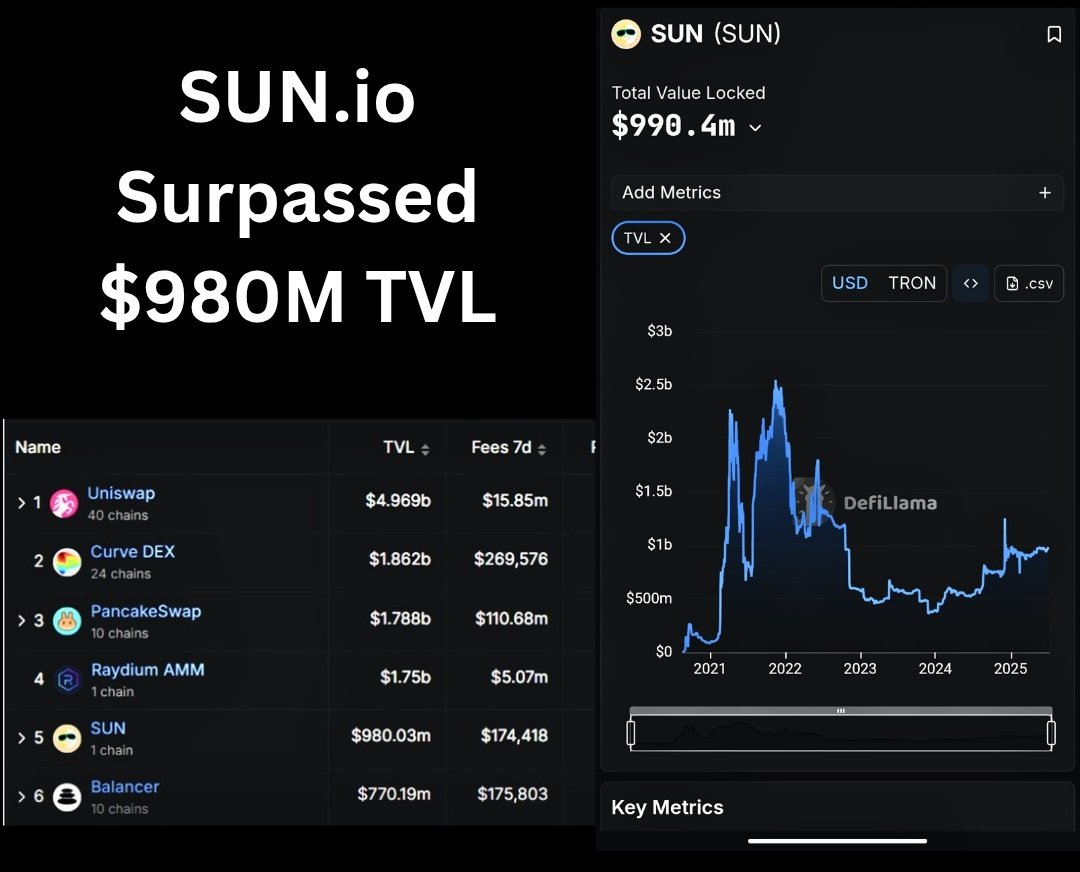
Task: Sort table by TVL column
Action: (406, 448)
